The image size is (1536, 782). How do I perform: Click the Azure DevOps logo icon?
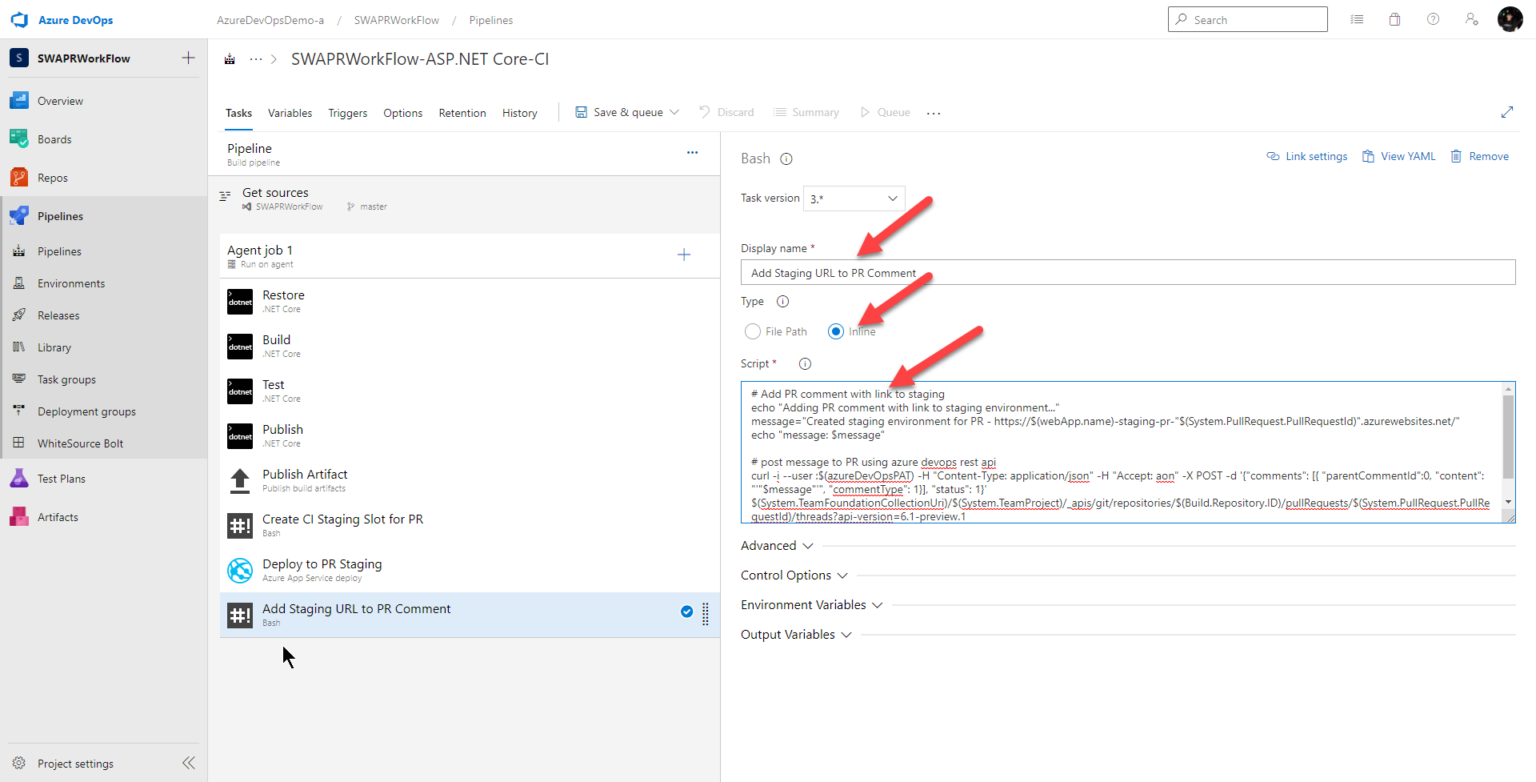tap(19, 19)
